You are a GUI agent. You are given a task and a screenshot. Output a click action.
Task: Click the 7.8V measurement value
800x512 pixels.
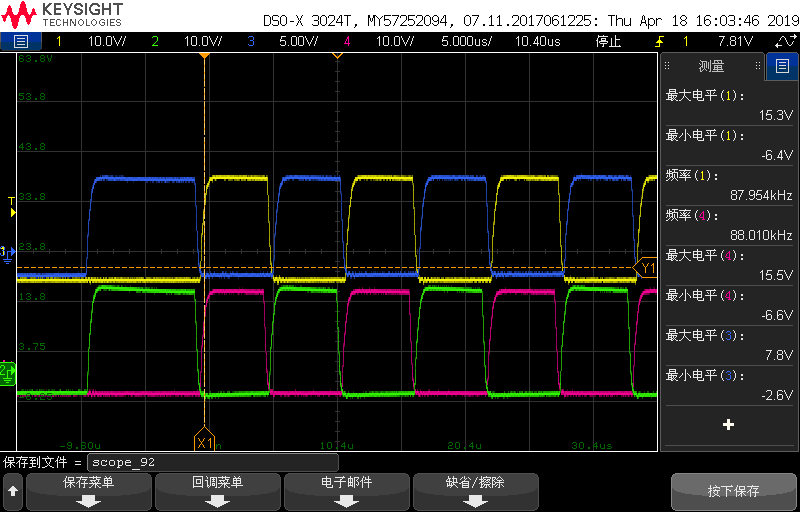[x=780, y=355]
